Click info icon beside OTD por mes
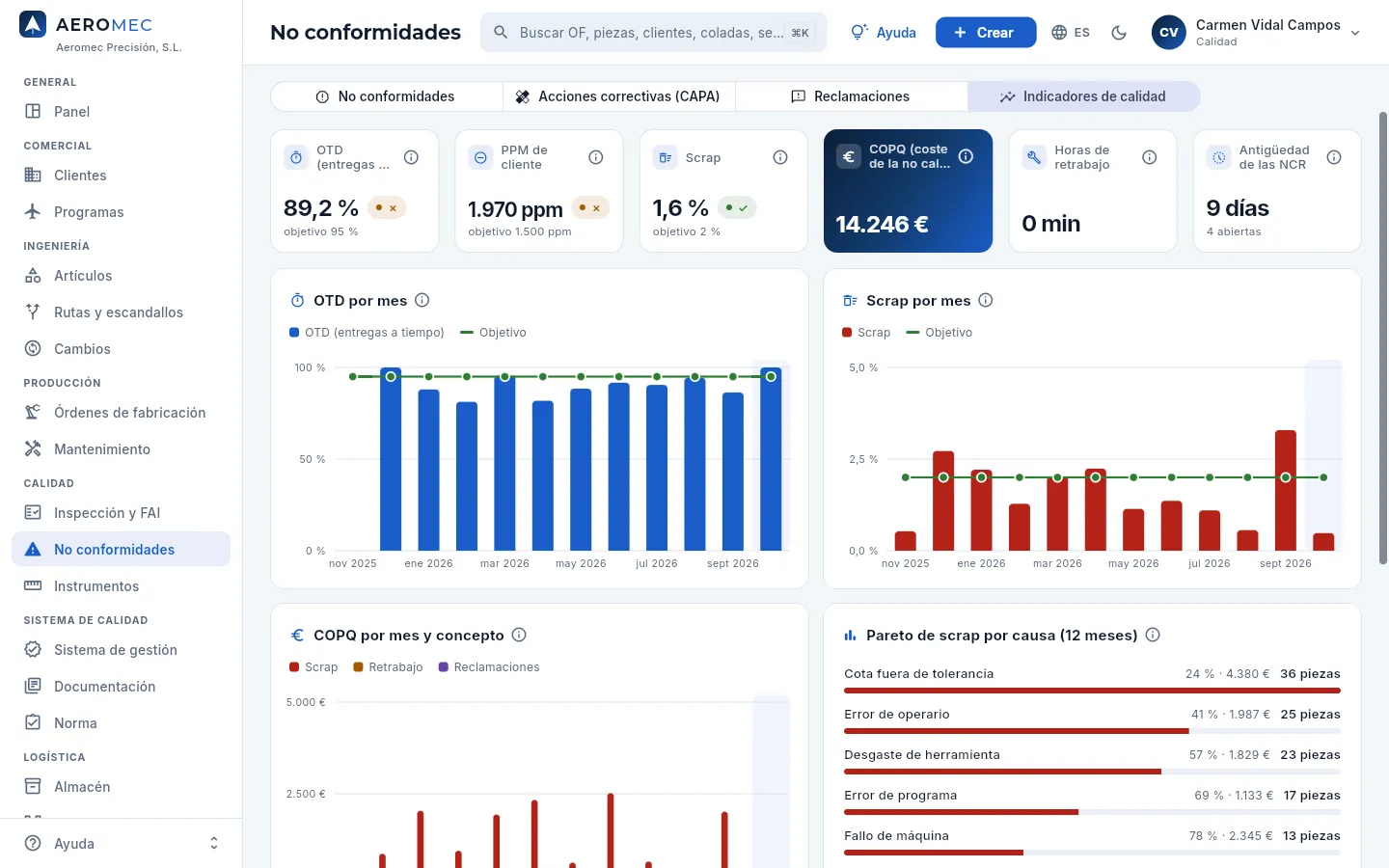 point(422,300)
